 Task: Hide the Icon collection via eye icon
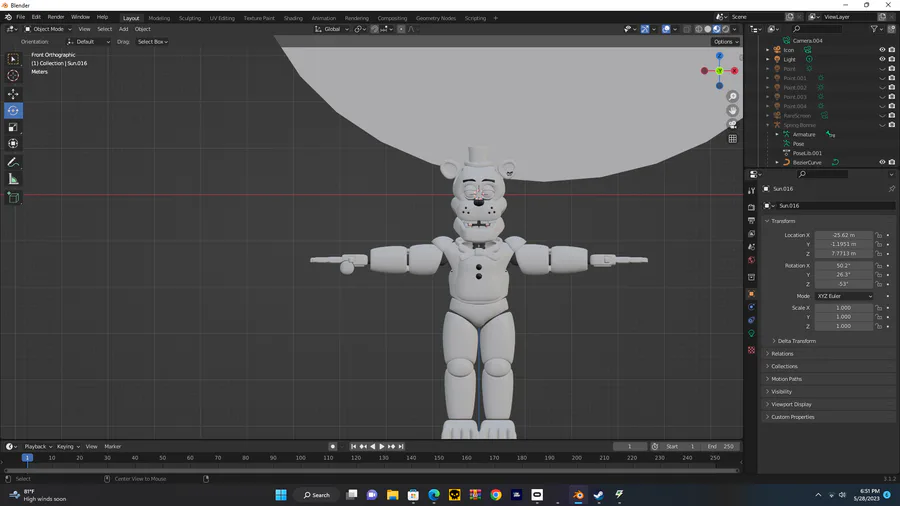pyautogui.click(x=882, y=49)
